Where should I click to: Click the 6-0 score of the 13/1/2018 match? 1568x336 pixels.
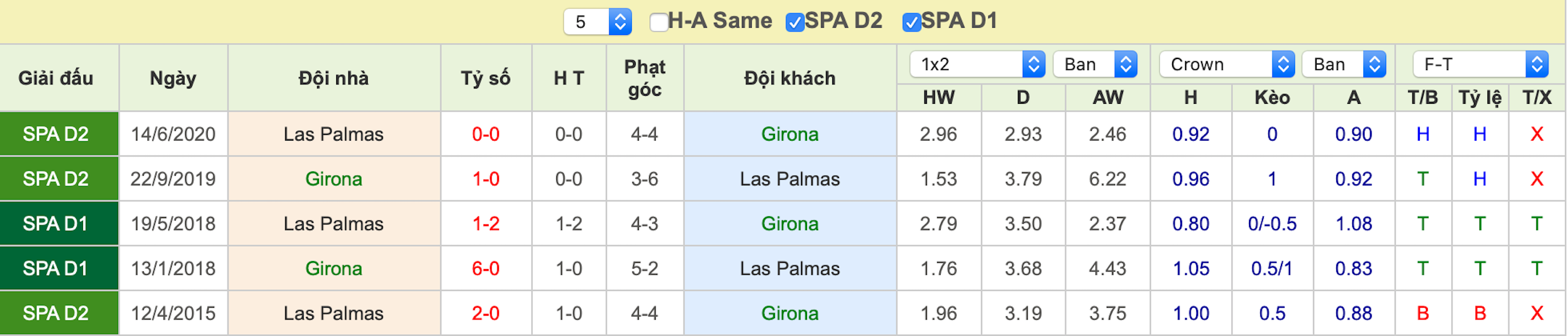(486, 268)
